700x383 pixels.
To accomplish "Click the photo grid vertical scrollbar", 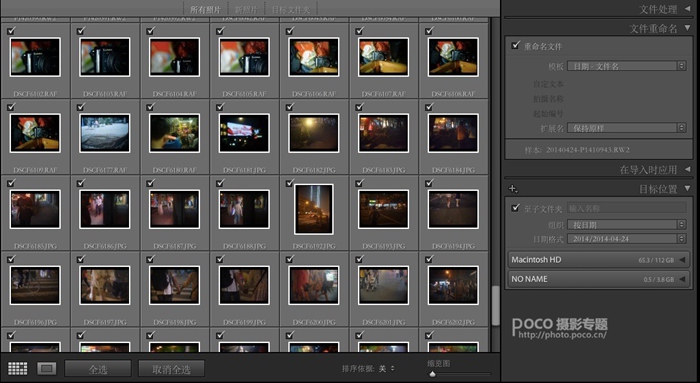I will [495, 305].
